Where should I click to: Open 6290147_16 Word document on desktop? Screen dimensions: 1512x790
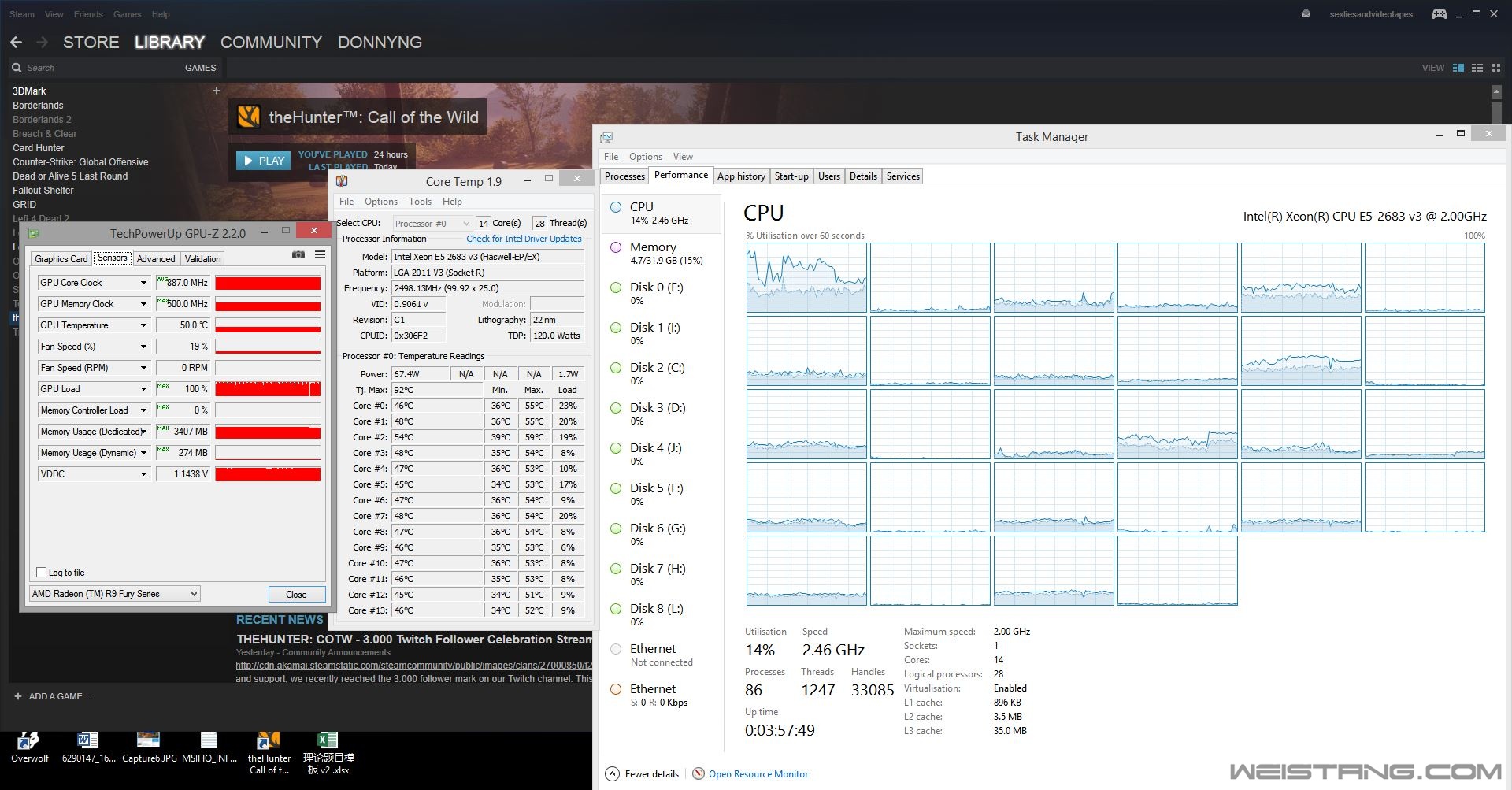point(88,748)
